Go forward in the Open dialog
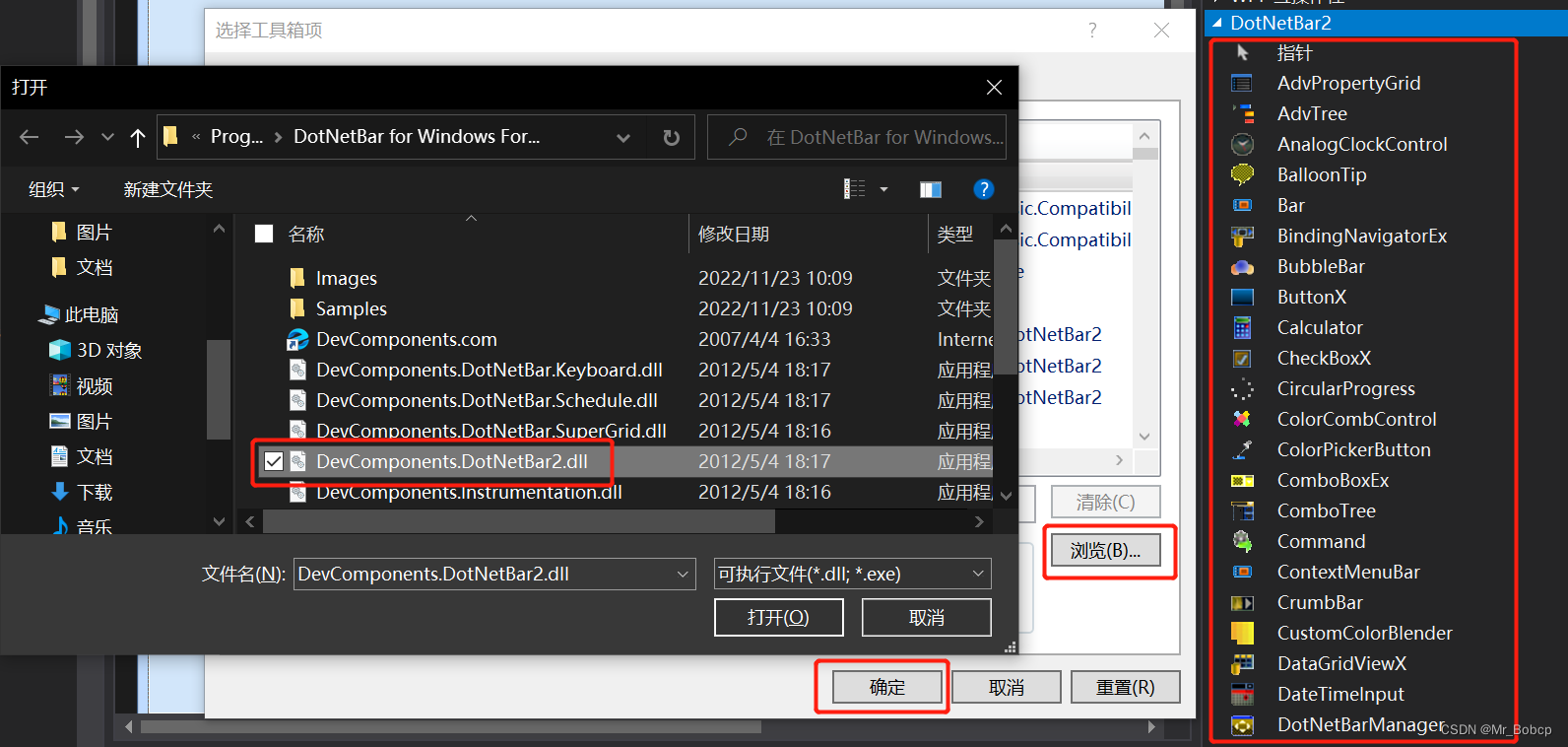1568x747 pixels. click(74, 137)
